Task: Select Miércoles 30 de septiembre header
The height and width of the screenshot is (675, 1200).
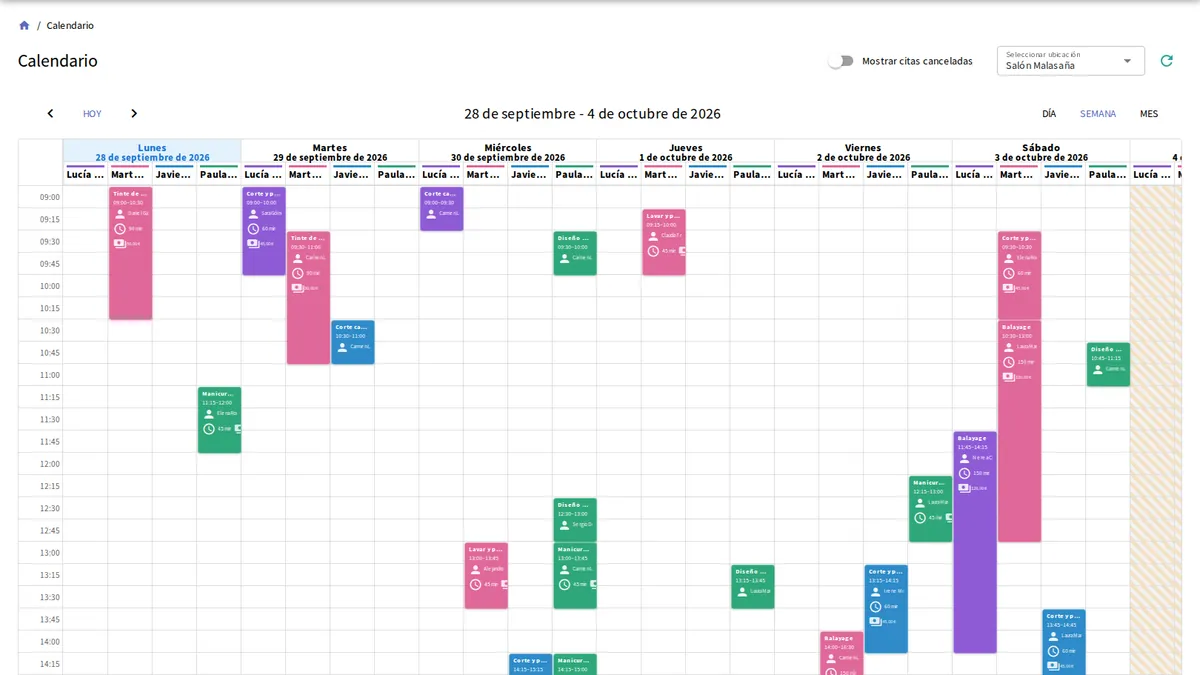Action: (x=507, y=152)
